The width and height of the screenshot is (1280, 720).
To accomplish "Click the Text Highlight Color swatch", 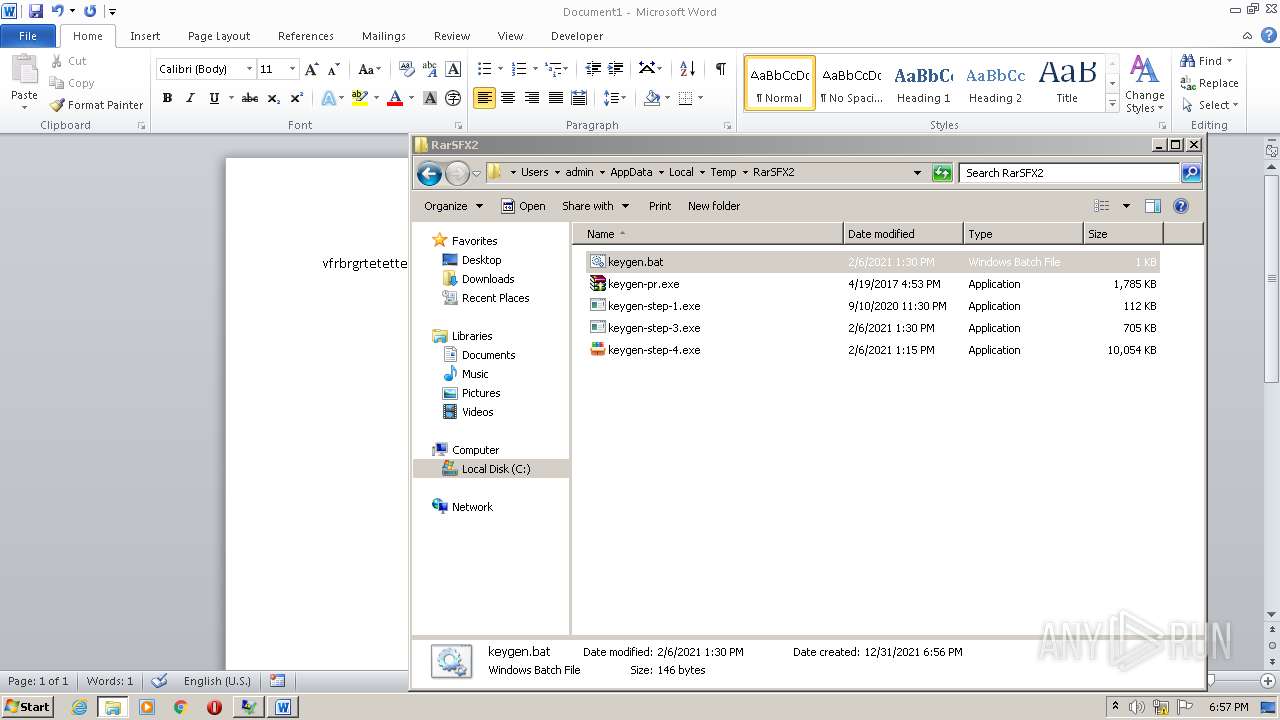I will click(359, 98).
